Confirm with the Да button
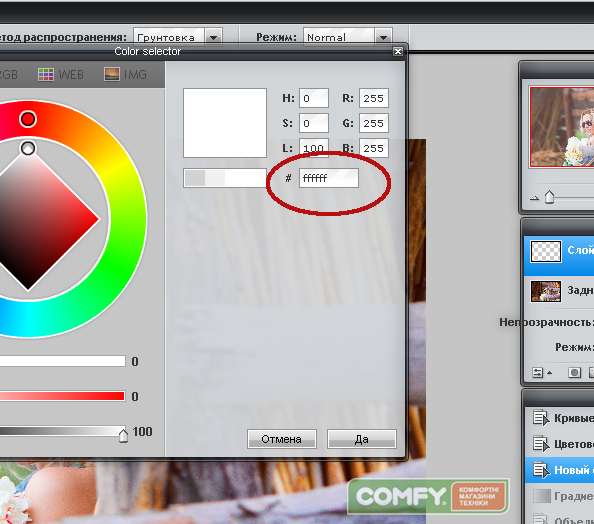594x524 pixels. point(361,439)
